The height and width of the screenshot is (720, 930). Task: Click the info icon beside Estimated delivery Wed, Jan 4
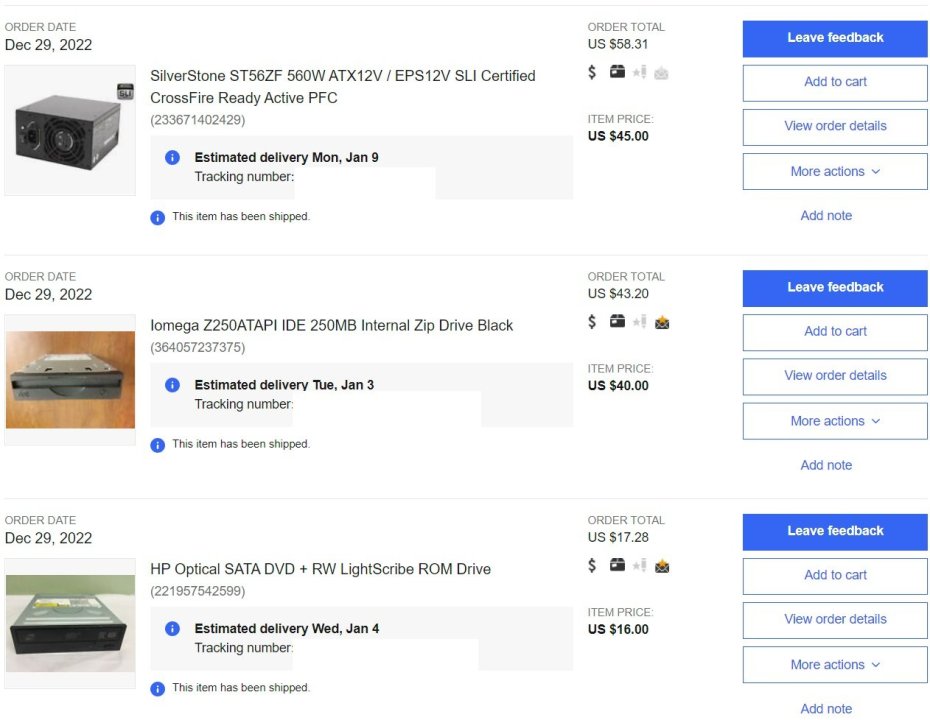click(x=172, y=629)
